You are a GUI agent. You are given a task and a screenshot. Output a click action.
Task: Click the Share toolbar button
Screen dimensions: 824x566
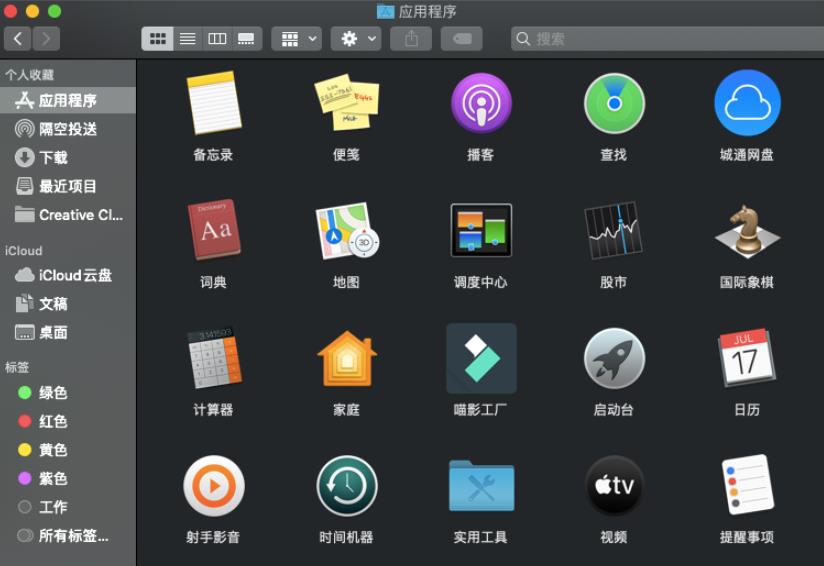coord(411,39)
